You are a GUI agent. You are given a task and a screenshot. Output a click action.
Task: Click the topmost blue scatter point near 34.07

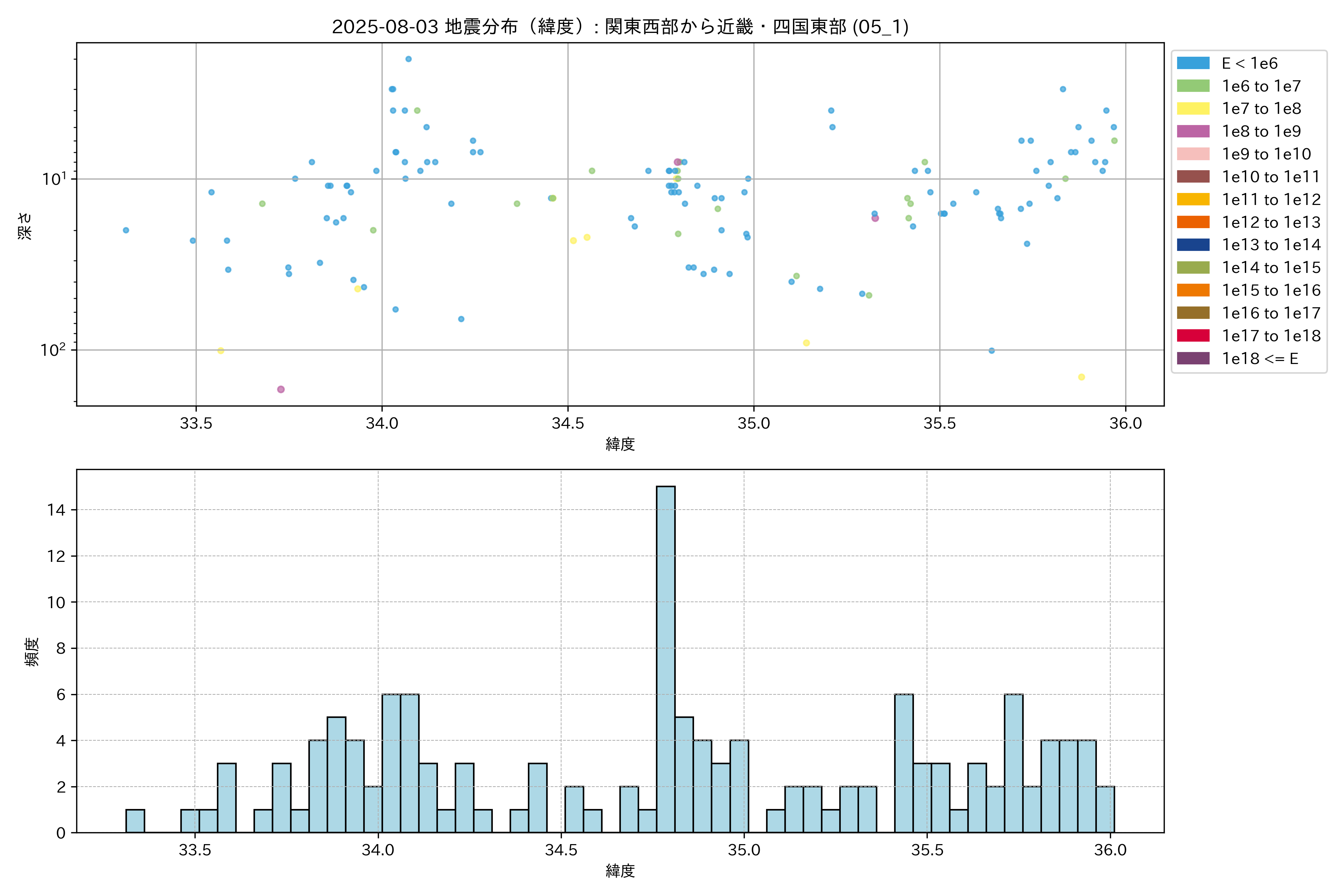click(x=408, y=59)
